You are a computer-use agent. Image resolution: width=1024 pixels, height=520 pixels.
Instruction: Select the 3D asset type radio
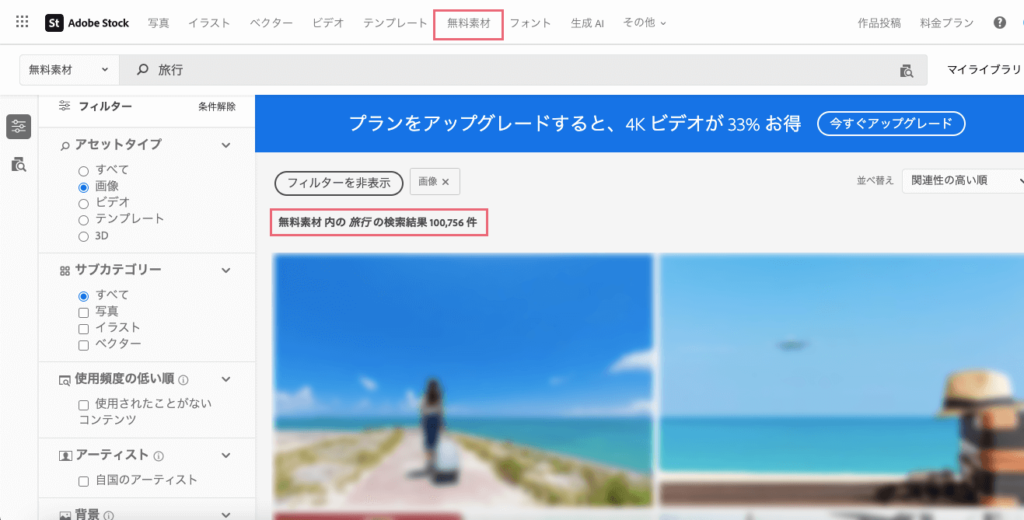84,236
